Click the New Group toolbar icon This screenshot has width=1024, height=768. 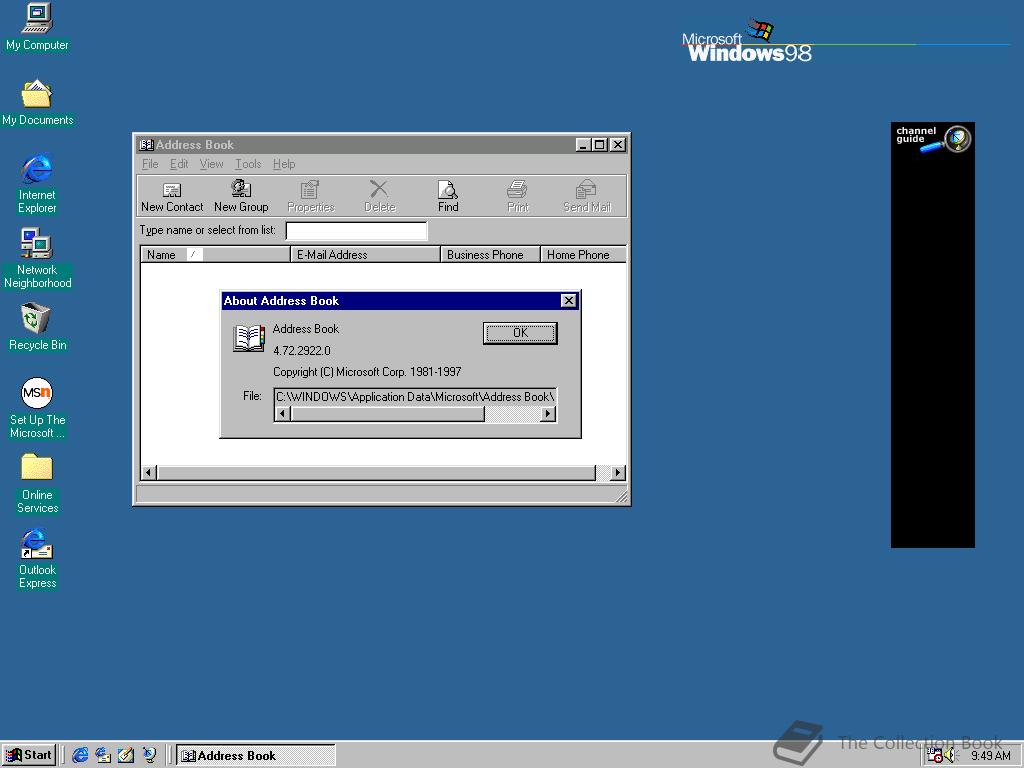tap(241, 197)
